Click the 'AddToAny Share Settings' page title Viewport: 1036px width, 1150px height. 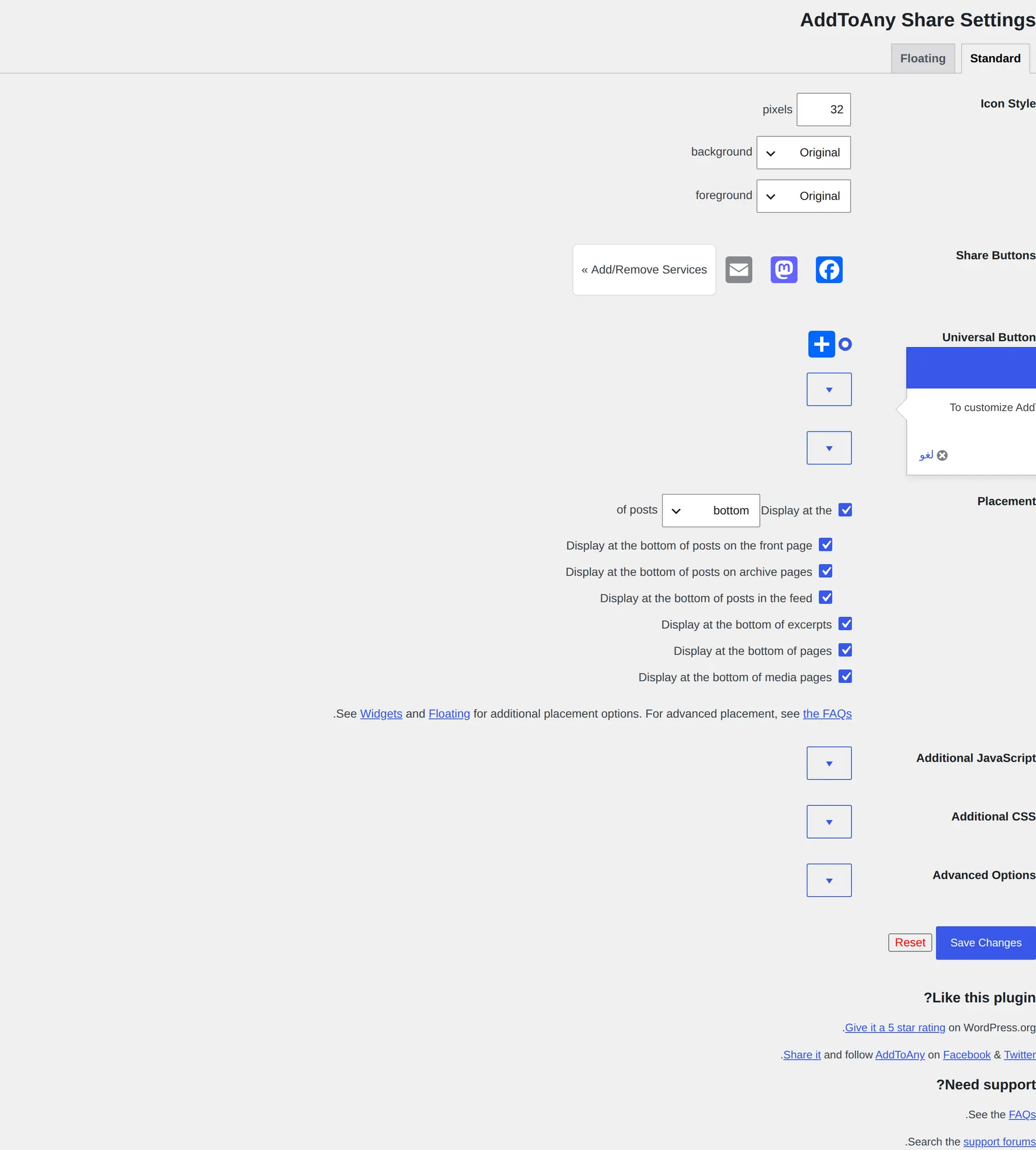click(x=918, y=20)
